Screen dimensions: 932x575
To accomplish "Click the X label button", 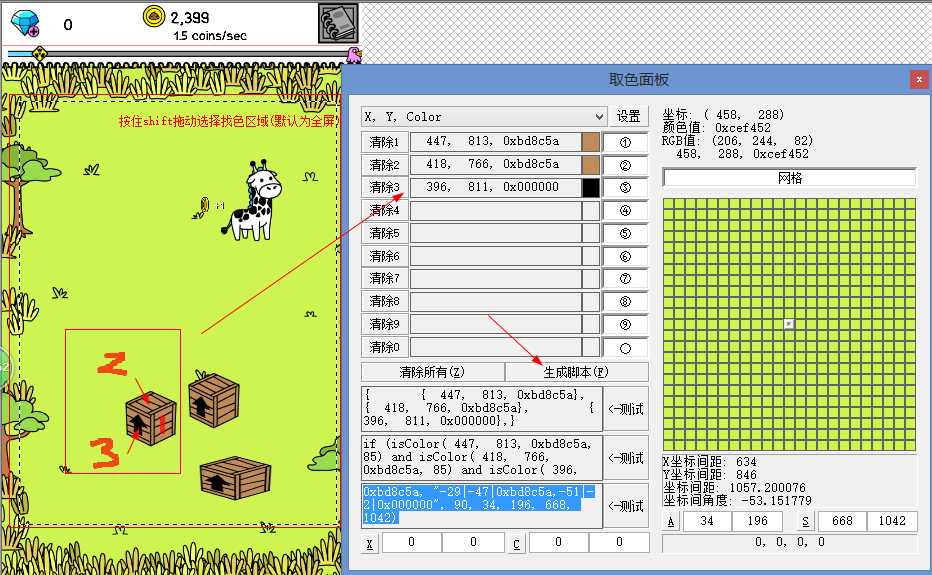I will (x=370, y=543).
